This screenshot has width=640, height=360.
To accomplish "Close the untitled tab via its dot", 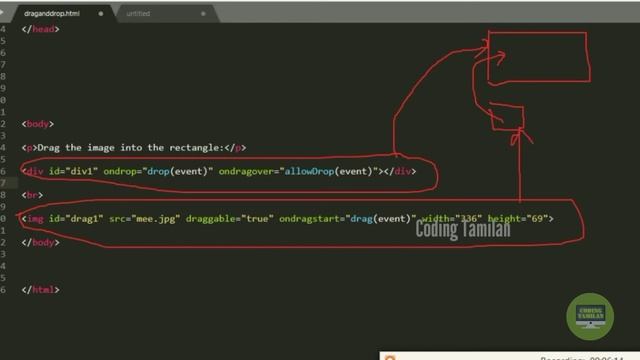I will click(x=203, y=13).
